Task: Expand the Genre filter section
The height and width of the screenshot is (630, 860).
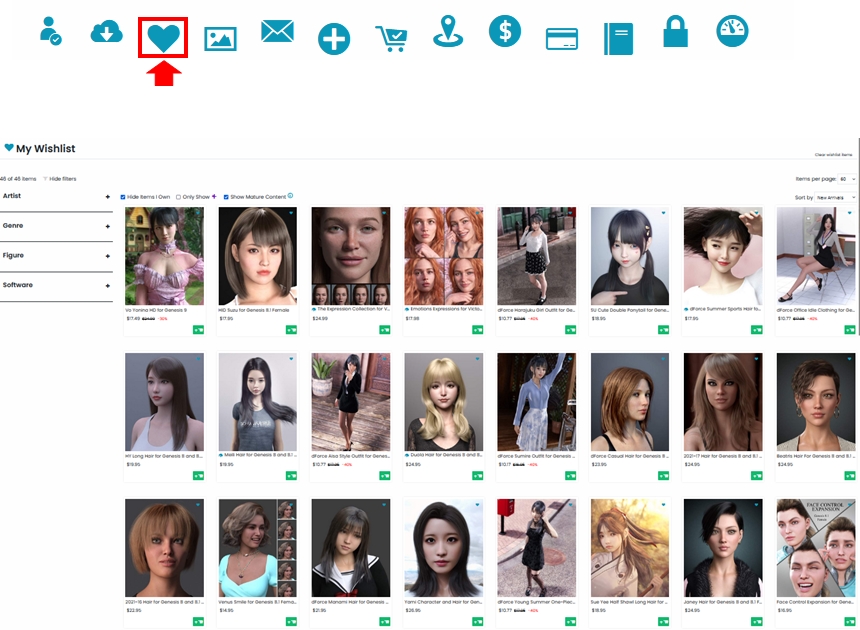Action: click(108, 226)
